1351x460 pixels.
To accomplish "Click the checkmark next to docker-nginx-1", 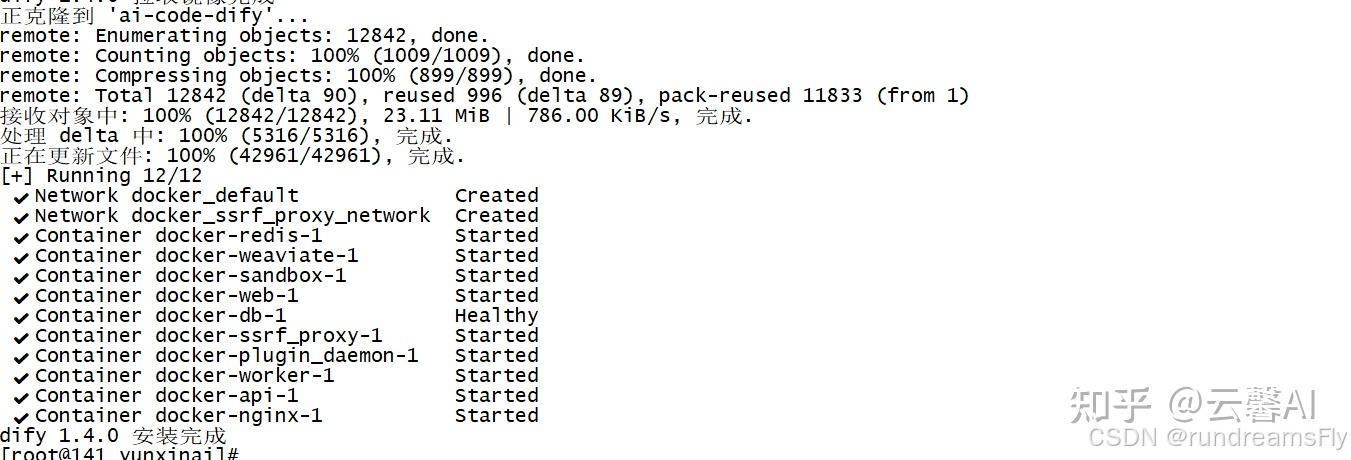I will (21, 417).
